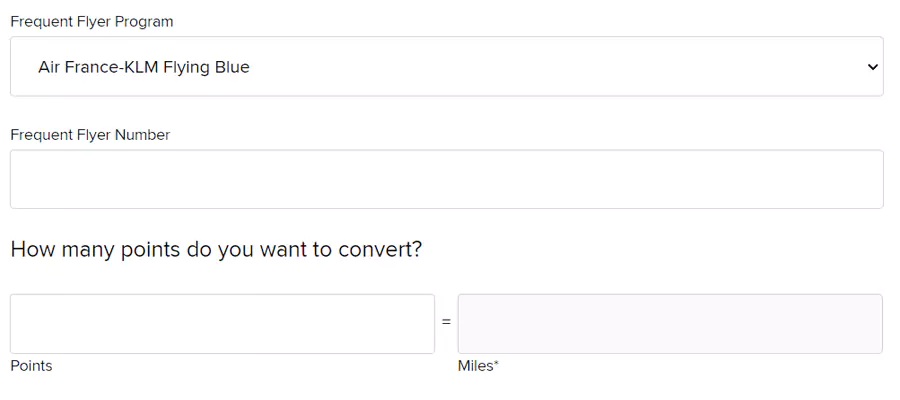
Task: Click the "Points" label below the field
Action: [31, 366]
